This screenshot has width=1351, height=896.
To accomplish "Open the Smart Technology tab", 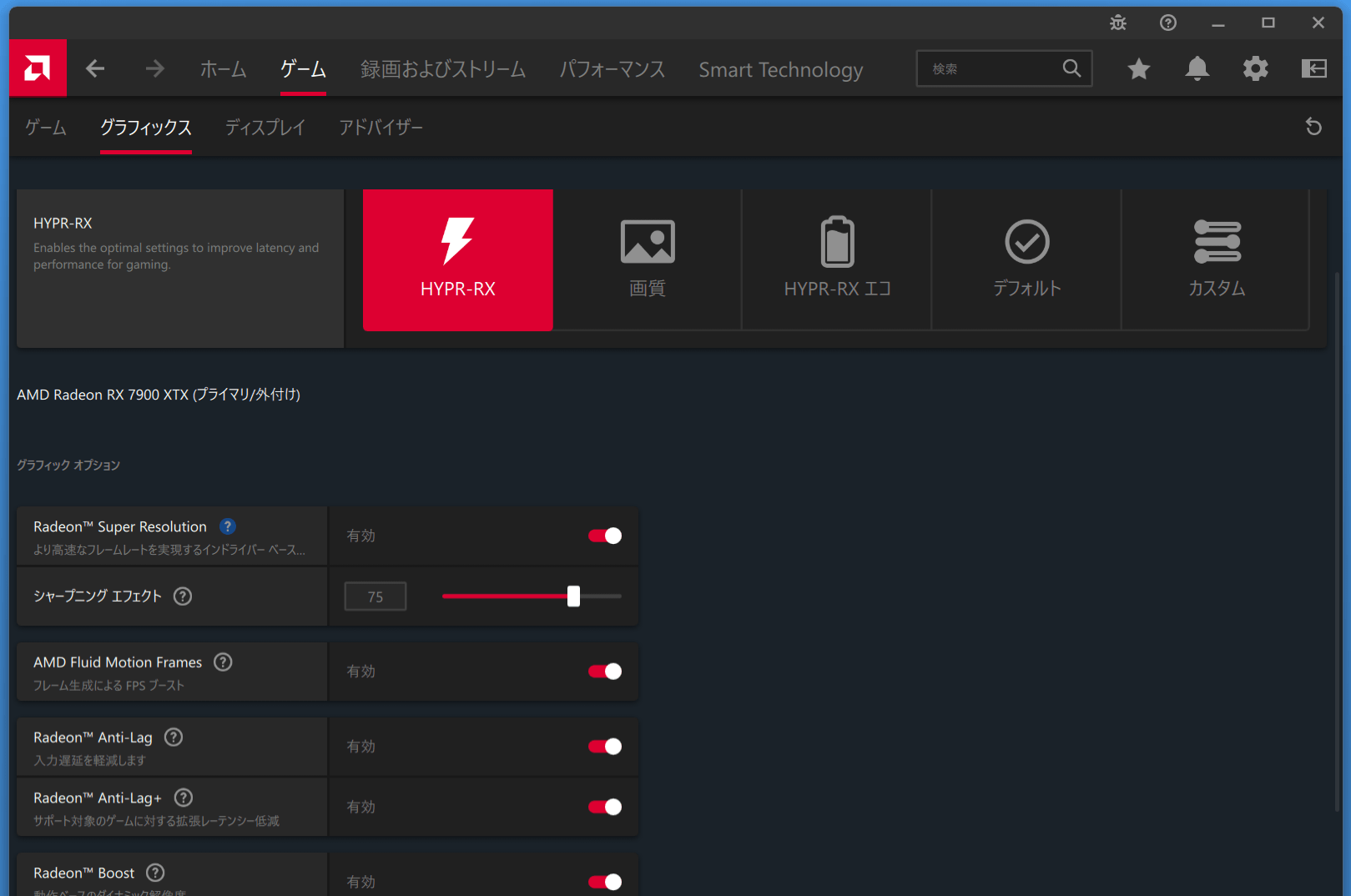I will tap(781, 69).
